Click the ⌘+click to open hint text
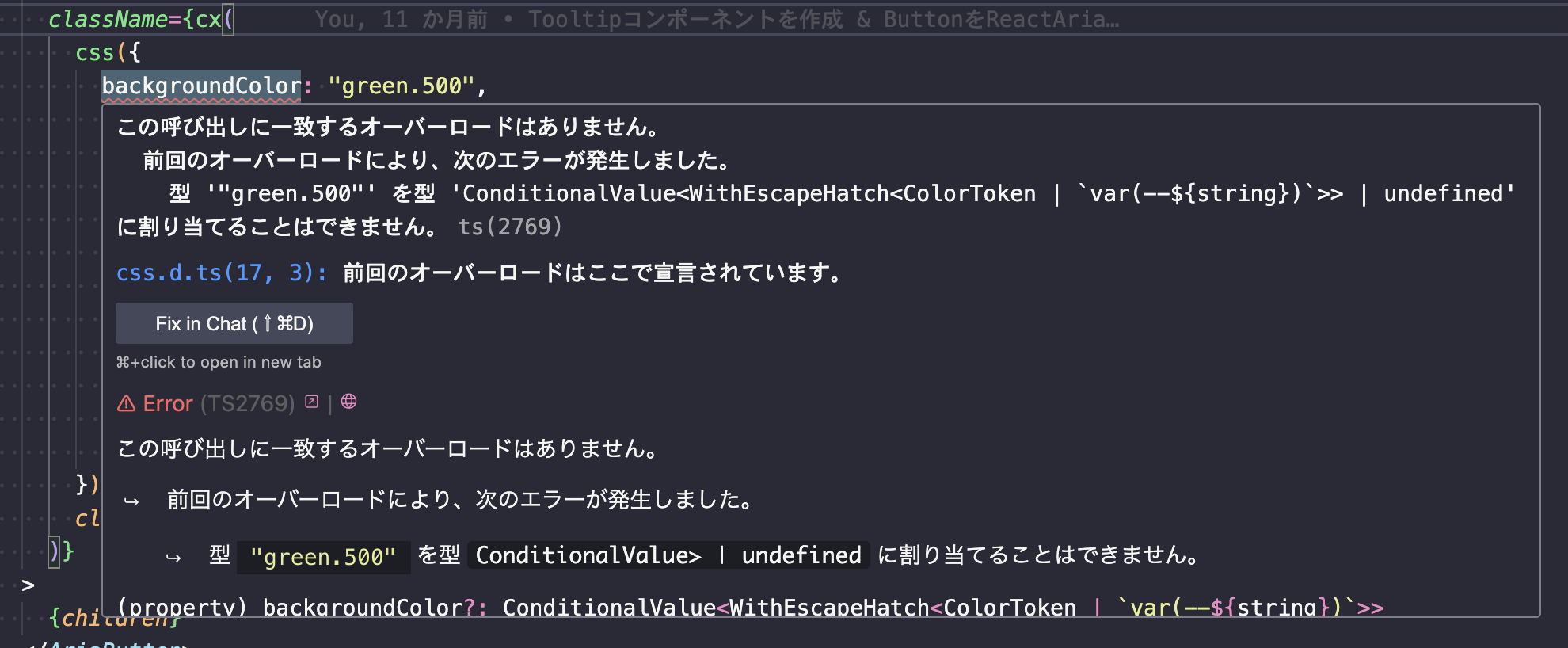Viewport: 1568px width, 648px height. (x=219, y=362)
